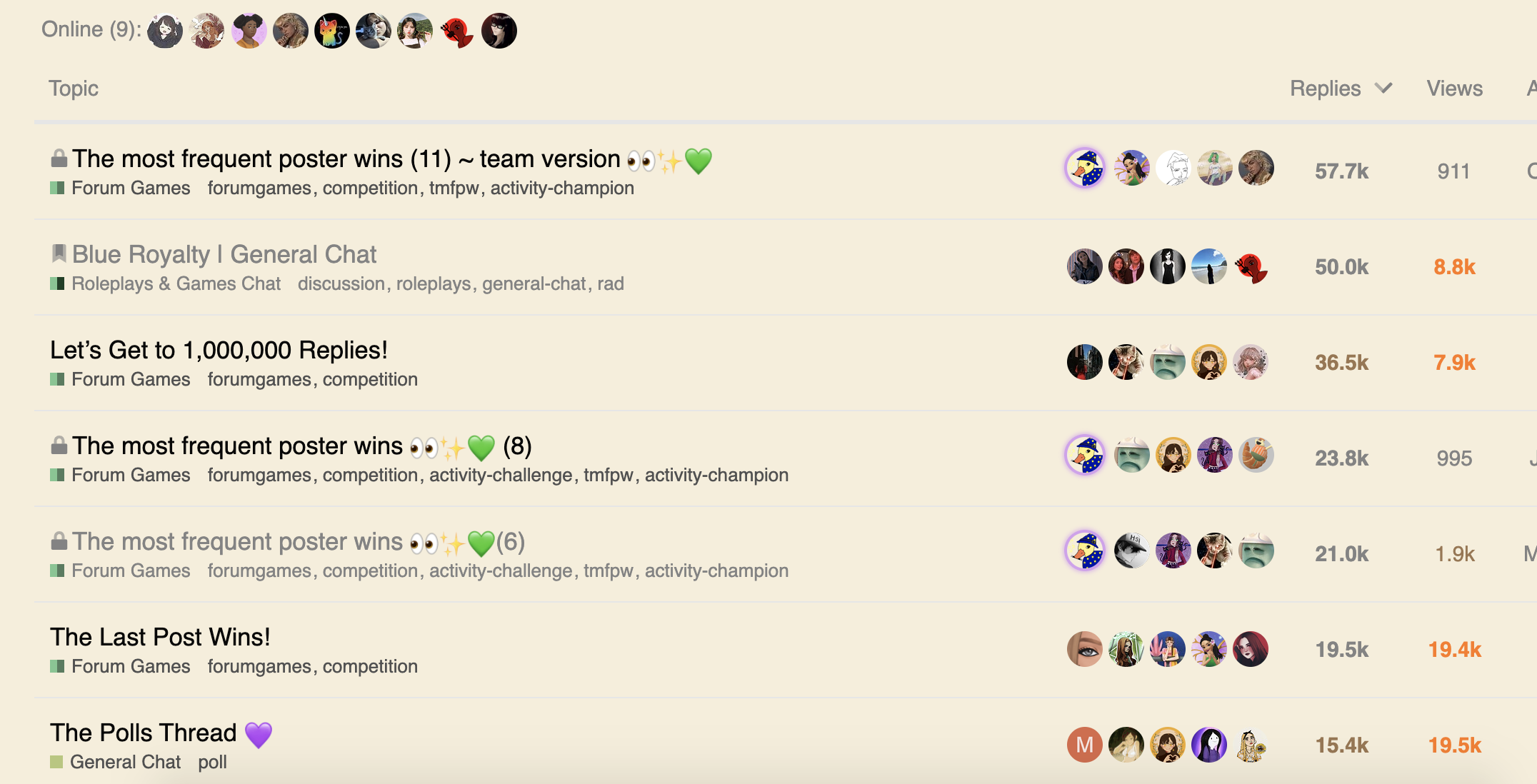
Task: Click the eye avatar on The Last Post Wins
Action: click(1085, 650)
